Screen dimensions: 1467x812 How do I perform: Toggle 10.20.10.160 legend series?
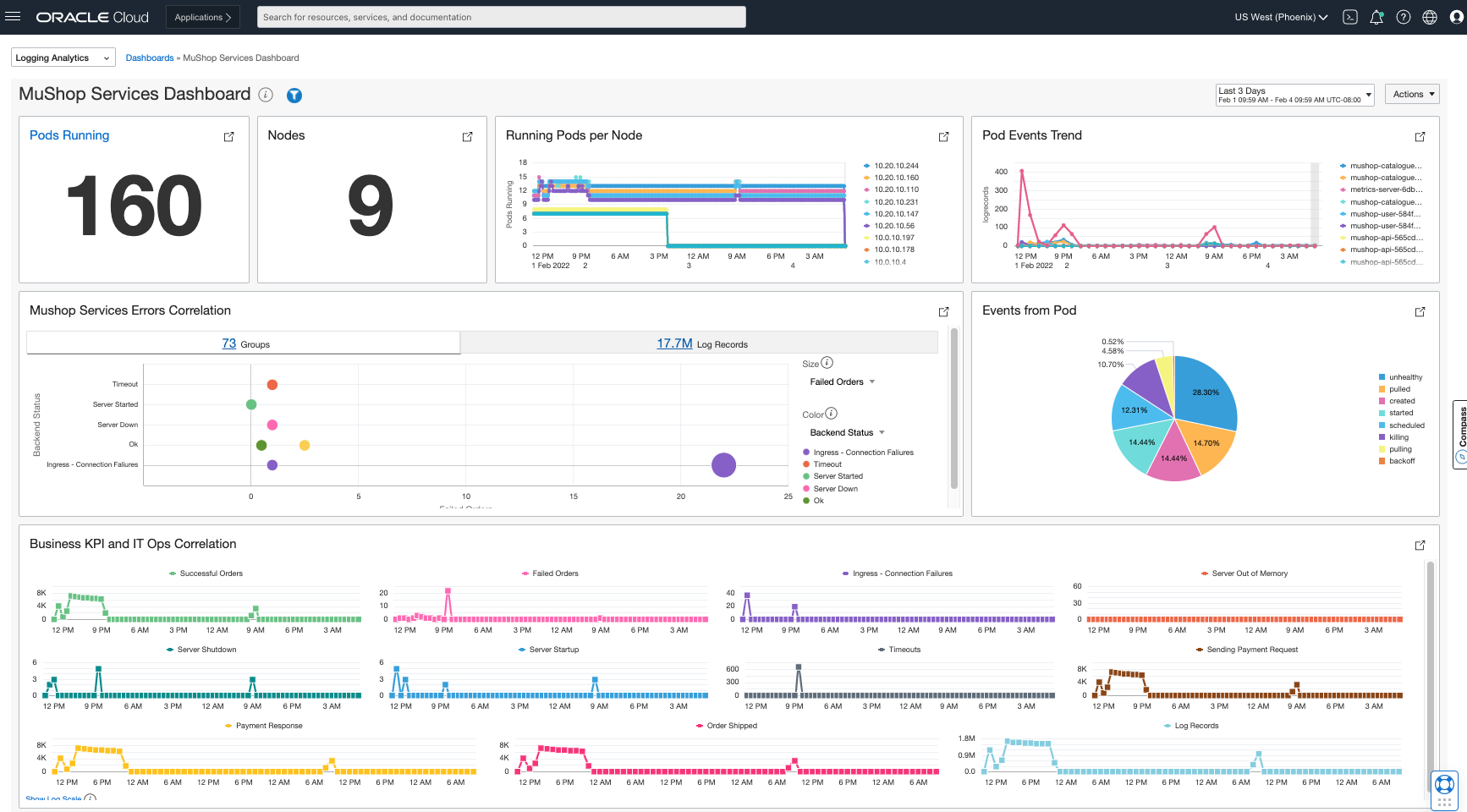pyautogui.click(x=891, y=178)
